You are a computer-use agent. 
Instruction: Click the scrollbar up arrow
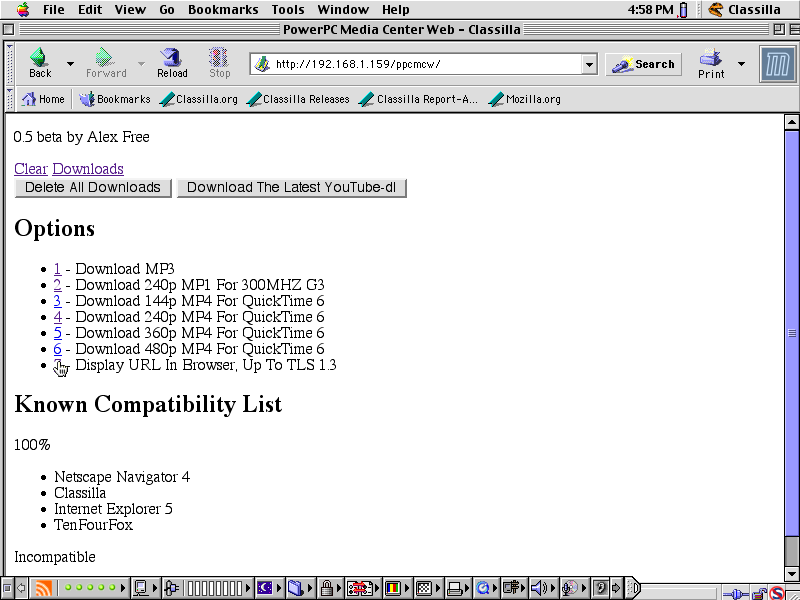791,122
